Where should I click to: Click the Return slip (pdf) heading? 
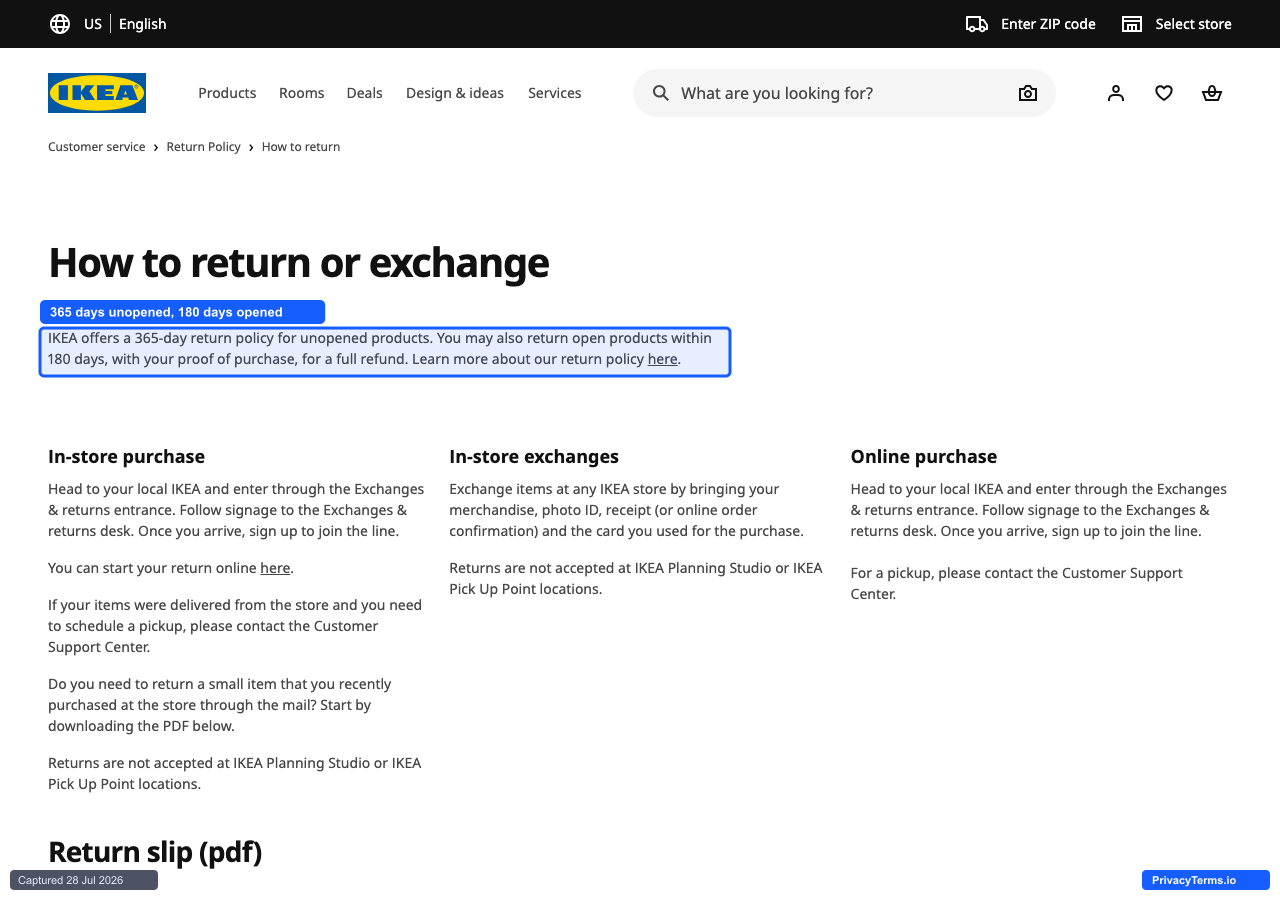point(155,852)
